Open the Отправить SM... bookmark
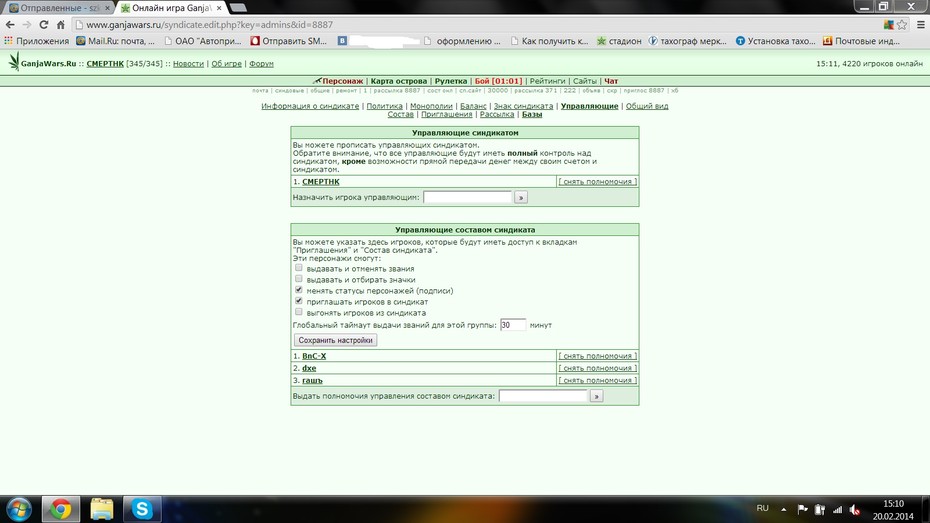The height and width of the screenshot is (523, 930). [289, 41]
